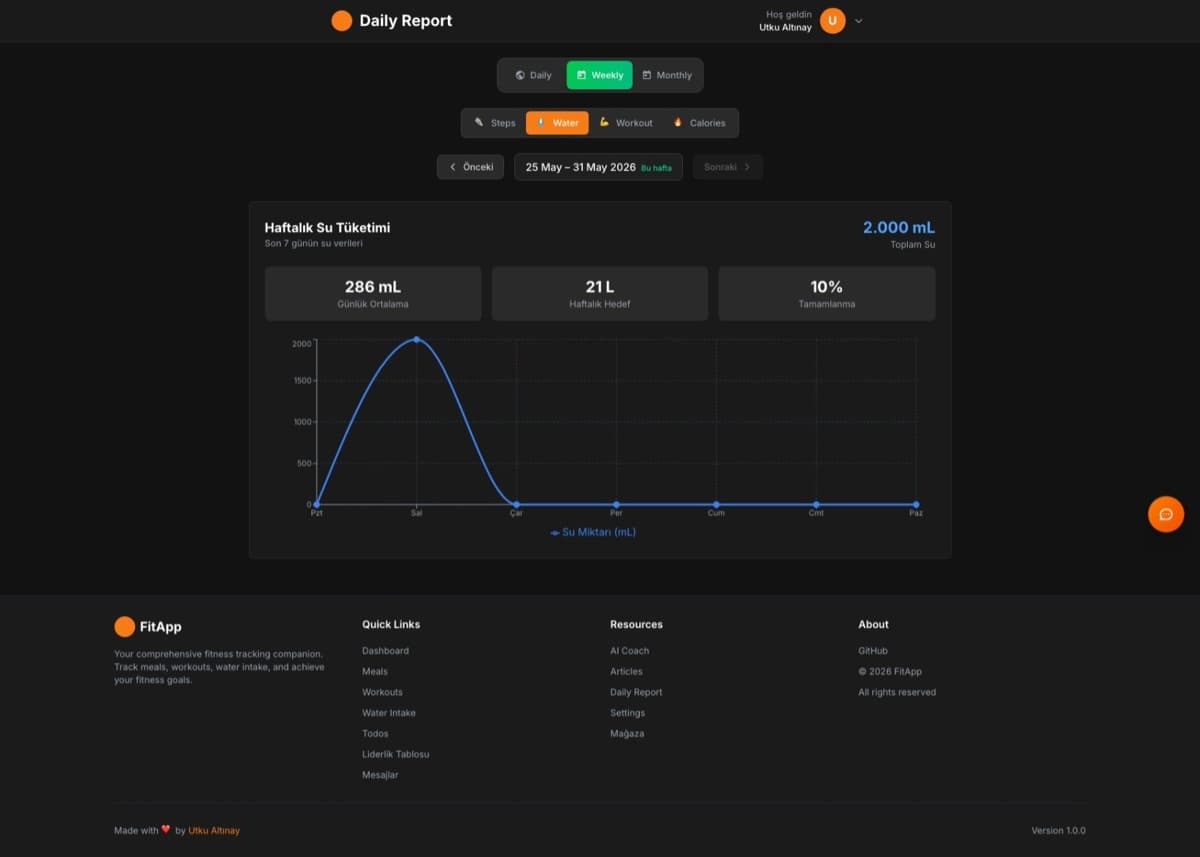The image size is (1200, 857).
Task: Open Mağaza footer link
Action: pos(627,734)
